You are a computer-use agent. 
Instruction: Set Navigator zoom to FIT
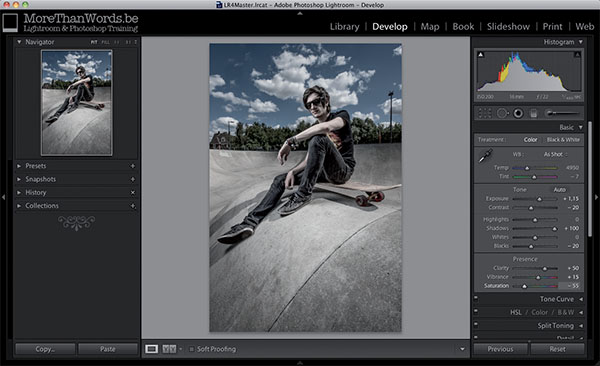pos(94,42)
